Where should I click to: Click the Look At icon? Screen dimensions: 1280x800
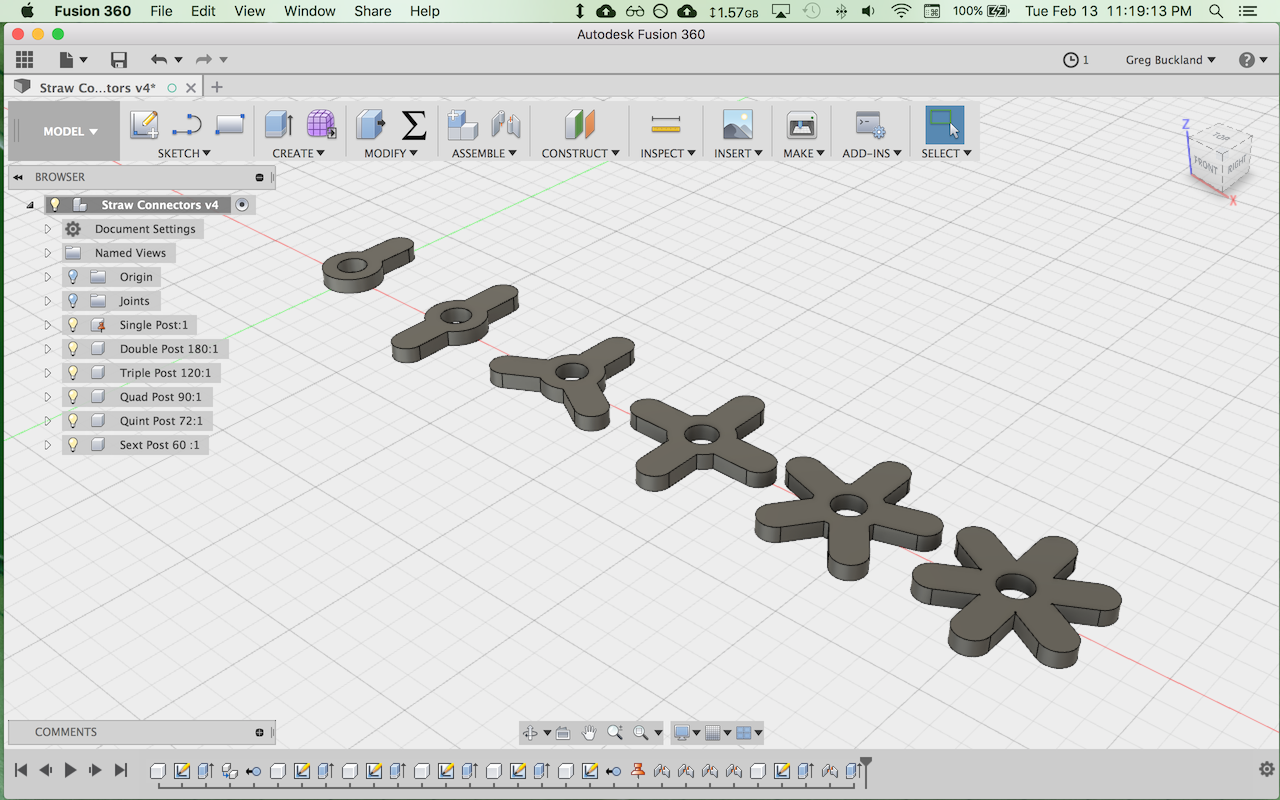pyautogui.click(x=563, y=733)
